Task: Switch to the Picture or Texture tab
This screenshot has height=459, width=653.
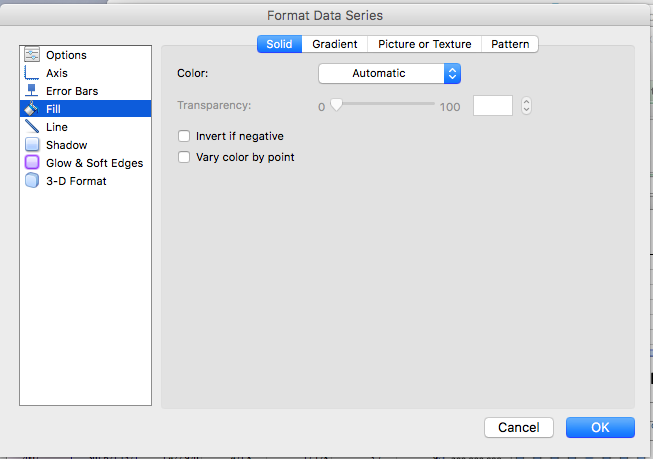Action: click(424, 44)
